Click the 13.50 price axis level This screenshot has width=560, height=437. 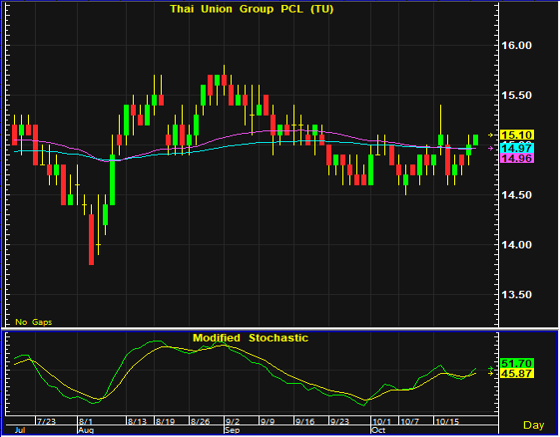pyautogui.click(x=516, y=295)
